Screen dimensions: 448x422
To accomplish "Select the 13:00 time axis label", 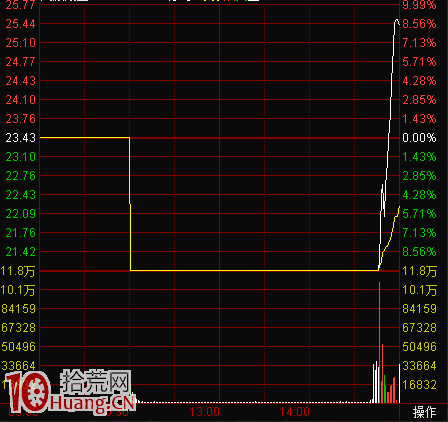I will [204, 412].
